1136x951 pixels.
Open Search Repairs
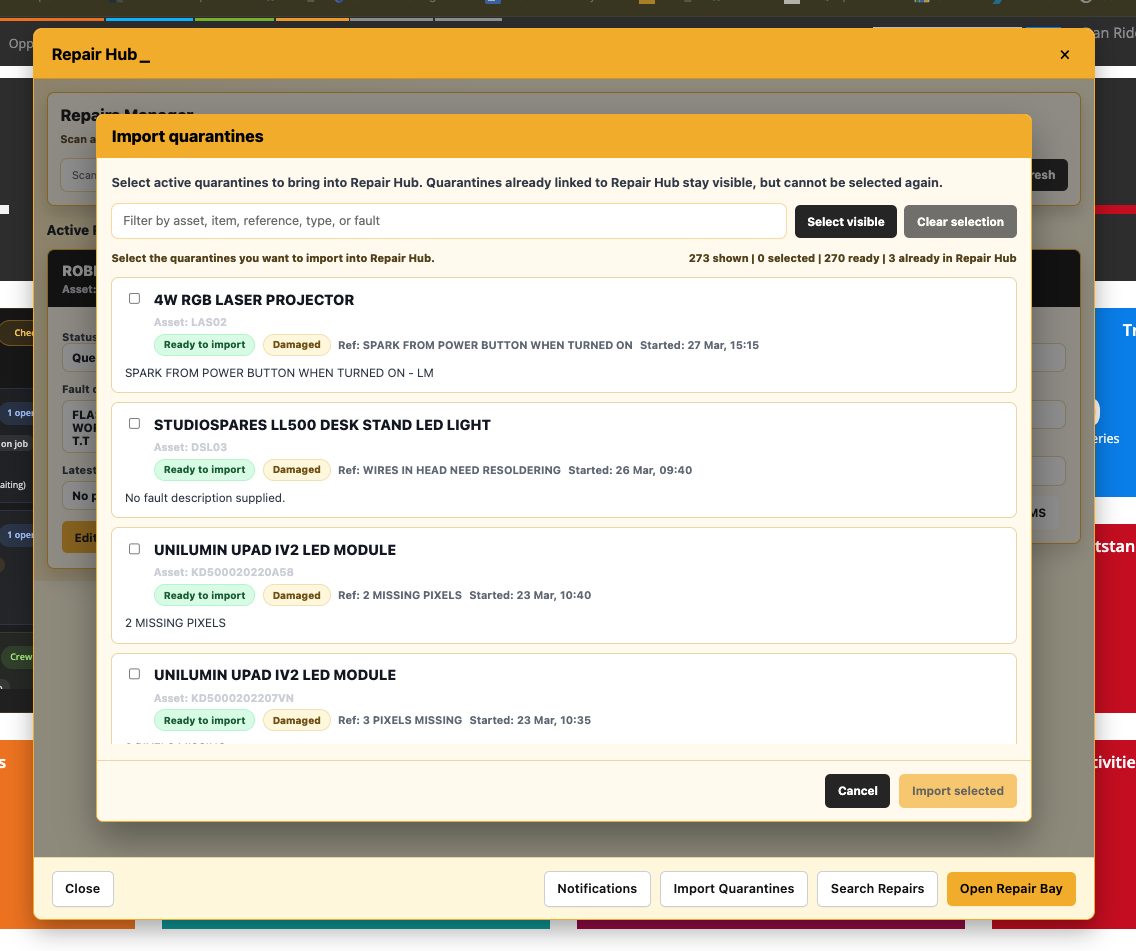[877, 888]
